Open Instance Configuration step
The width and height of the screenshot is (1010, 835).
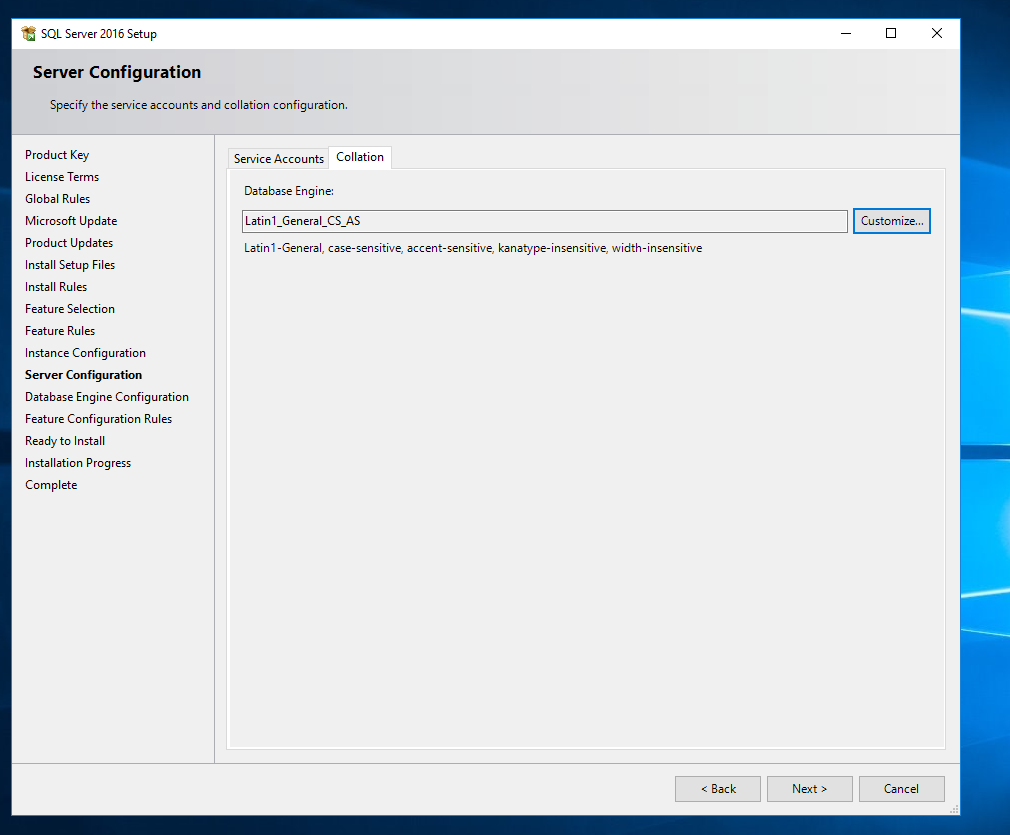(x=85, y=353)
